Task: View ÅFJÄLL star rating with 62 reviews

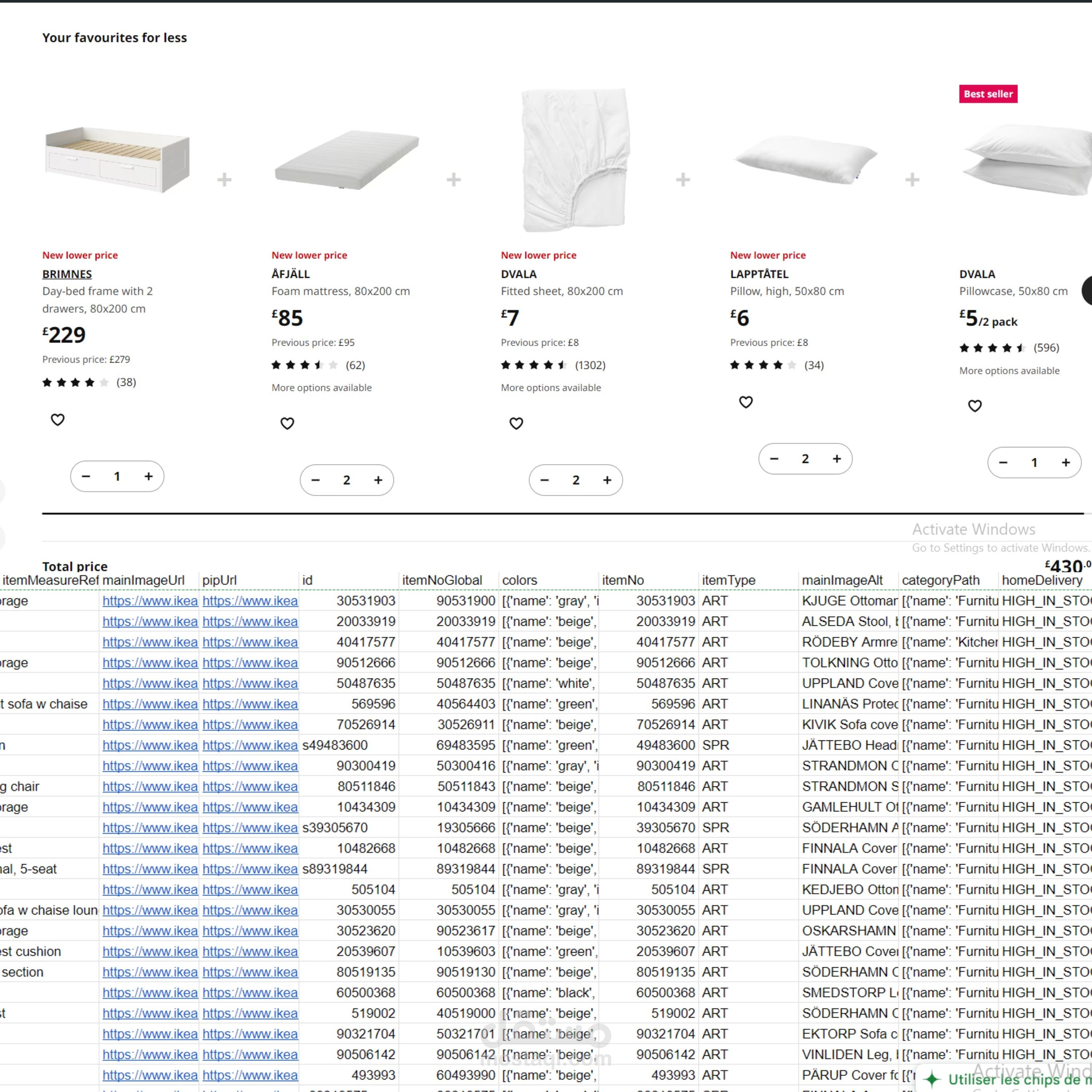Action: (x=318, y=365)
